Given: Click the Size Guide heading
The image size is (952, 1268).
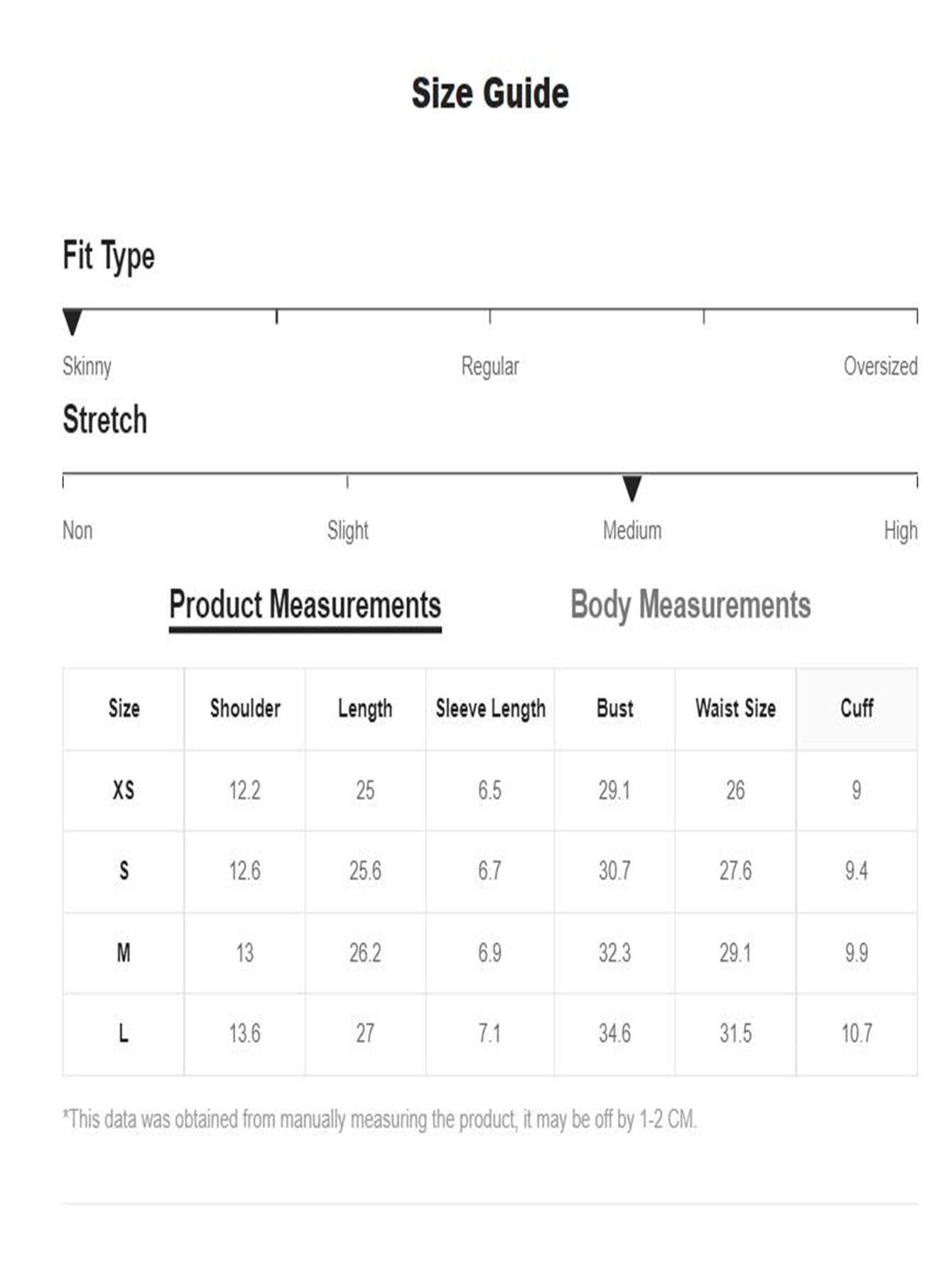Looking at the screenshot, I should [490, 94].
